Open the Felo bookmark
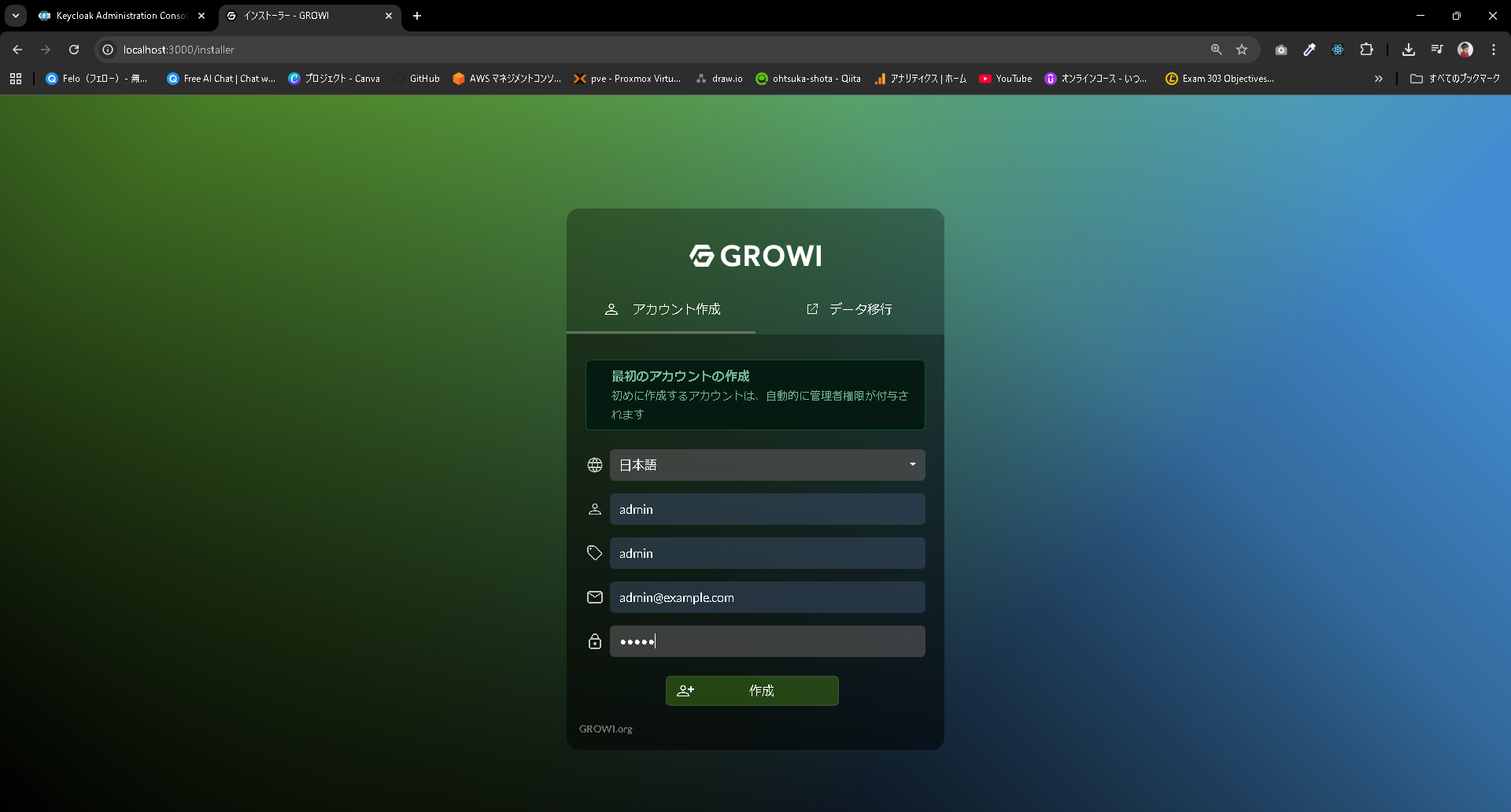Image resolution: width=1511 pixels, height=812 pixels. click(x=97, y=79)
